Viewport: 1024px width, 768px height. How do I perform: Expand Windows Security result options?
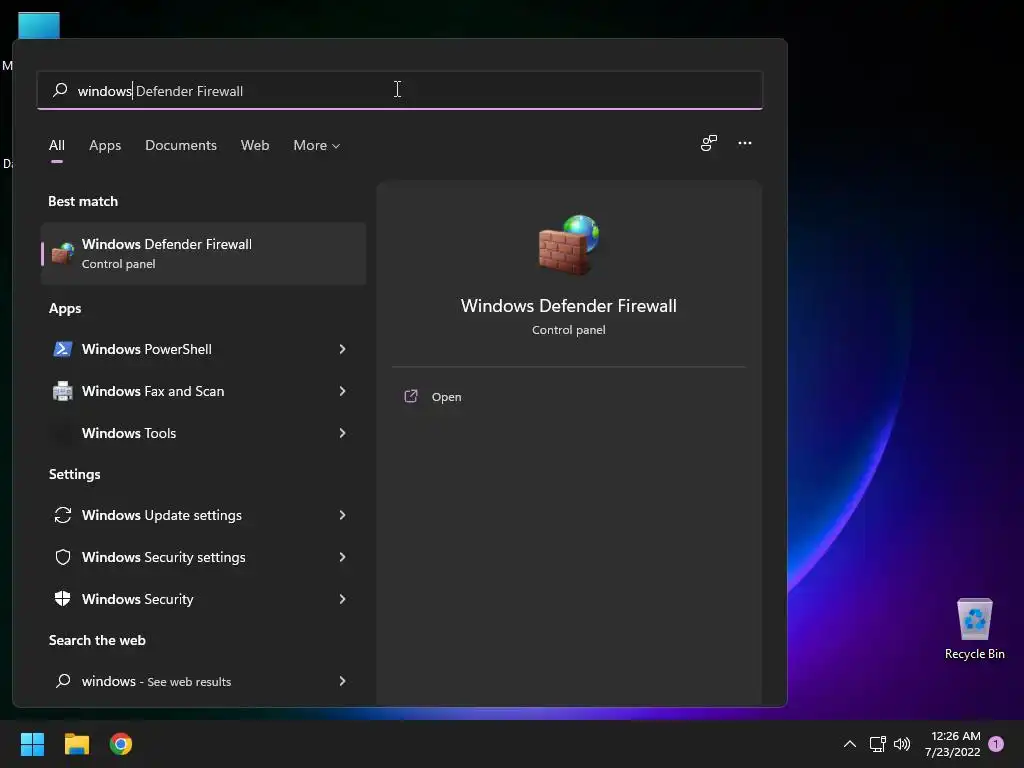pyautogui.click(x=342, y=598)
